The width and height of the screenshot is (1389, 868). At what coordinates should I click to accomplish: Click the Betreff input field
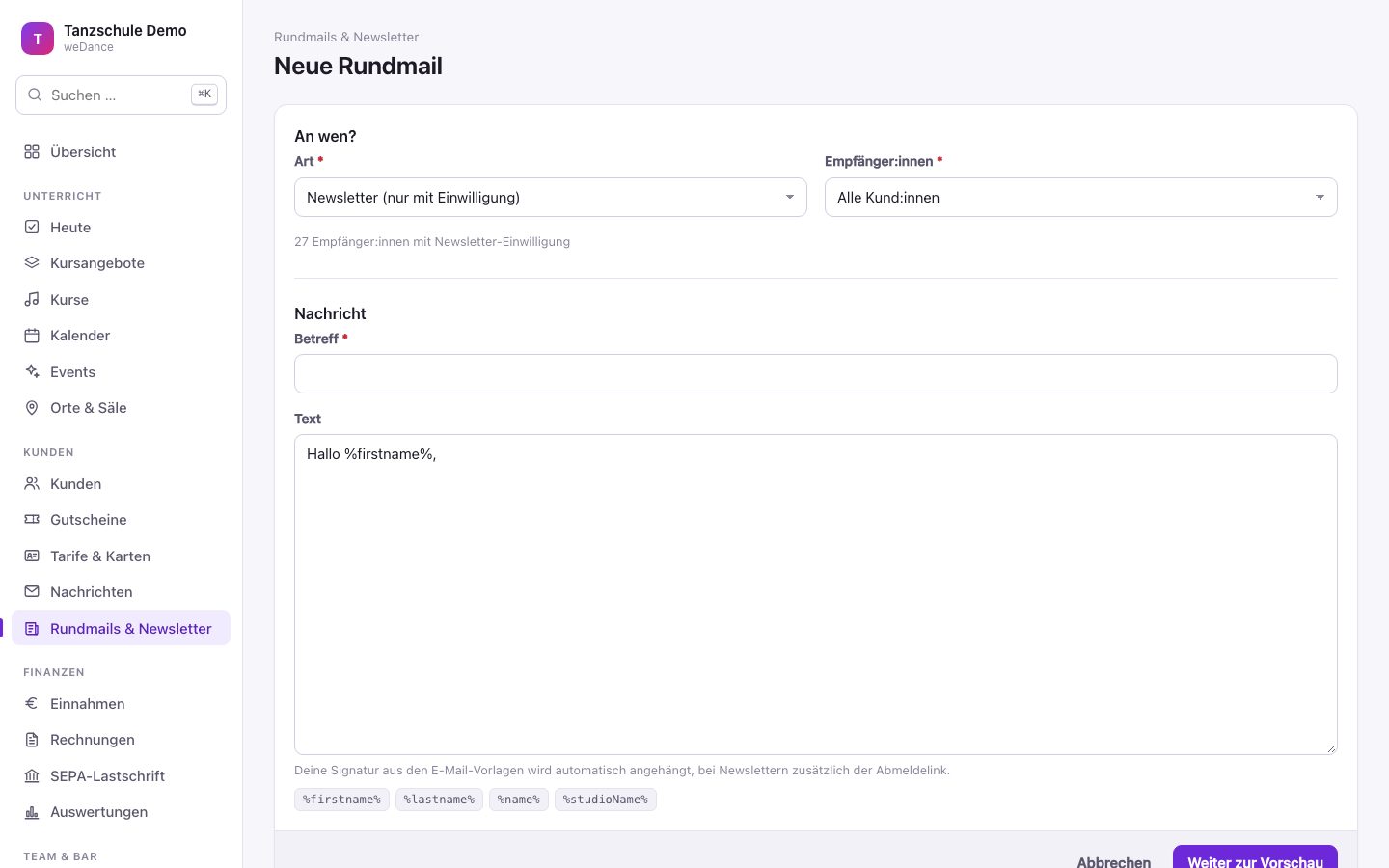click(816, 373)
